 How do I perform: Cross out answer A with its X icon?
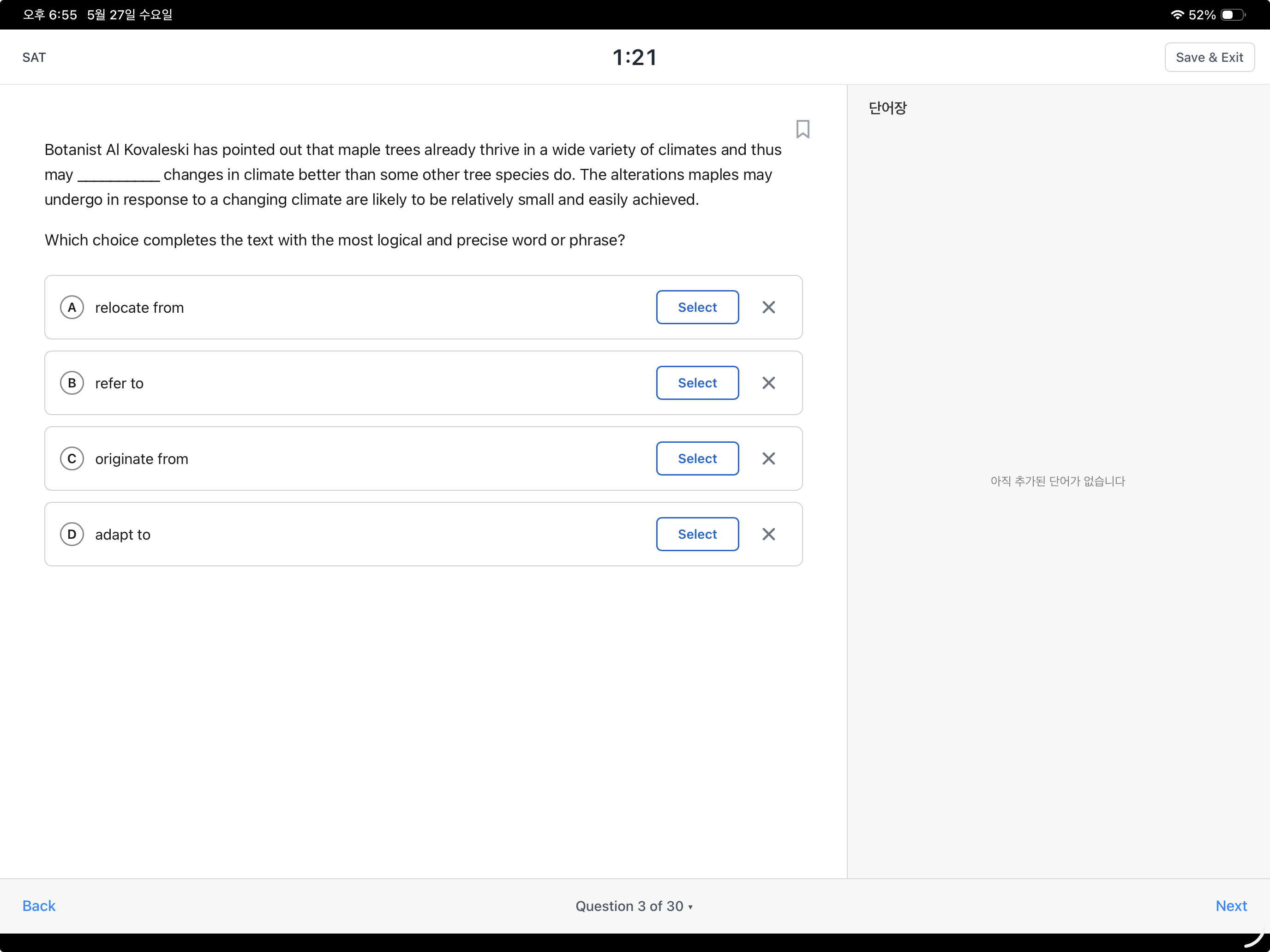coord(769,307)
